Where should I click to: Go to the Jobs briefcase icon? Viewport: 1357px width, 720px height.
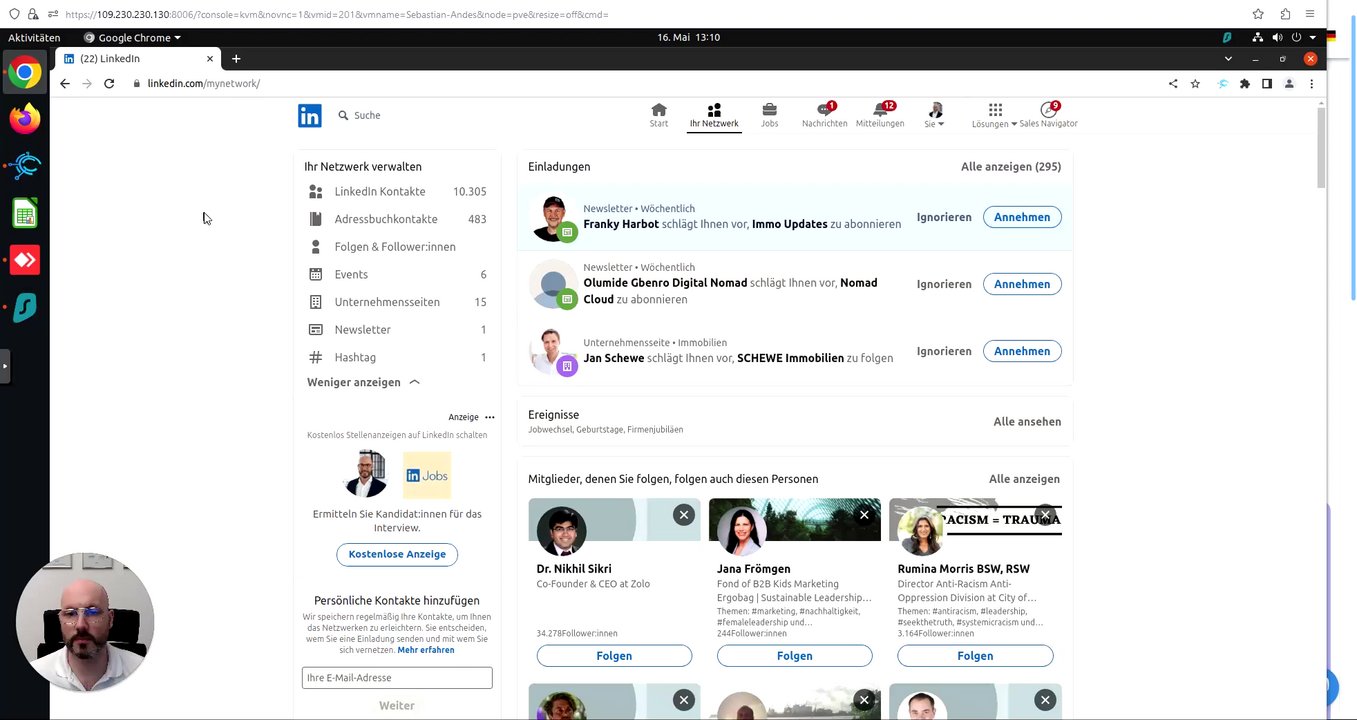click(x=769, y=115)
